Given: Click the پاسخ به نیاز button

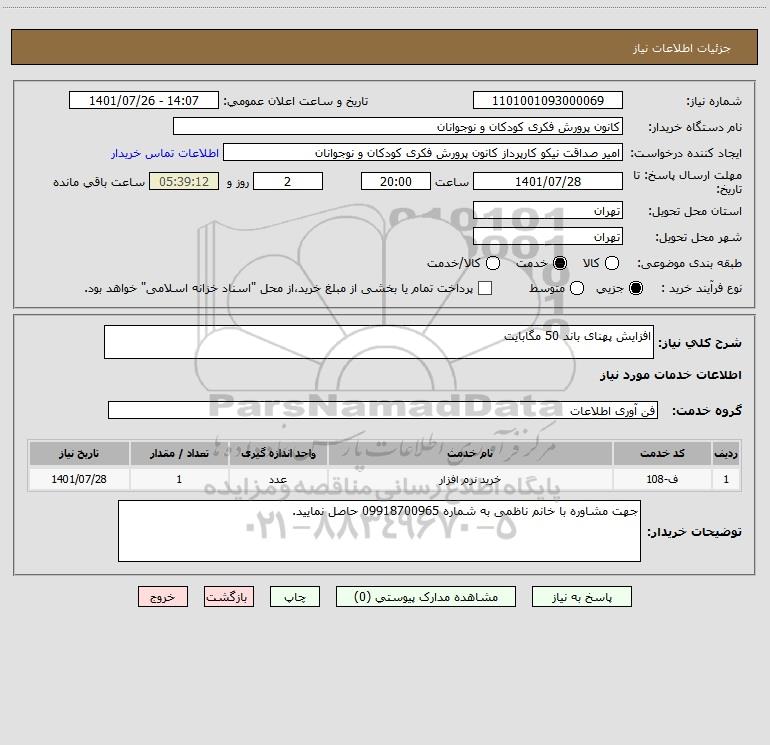Looking at the screenshot, I should [582, 597].
